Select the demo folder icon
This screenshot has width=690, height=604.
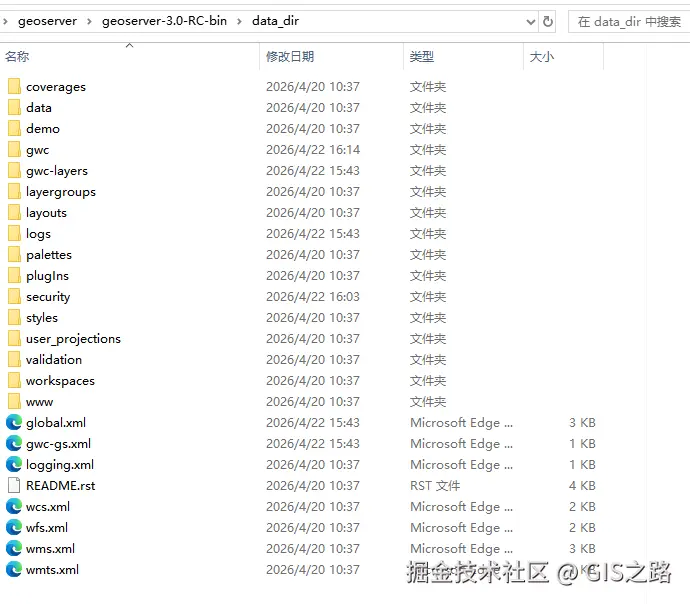pos(14,128)
